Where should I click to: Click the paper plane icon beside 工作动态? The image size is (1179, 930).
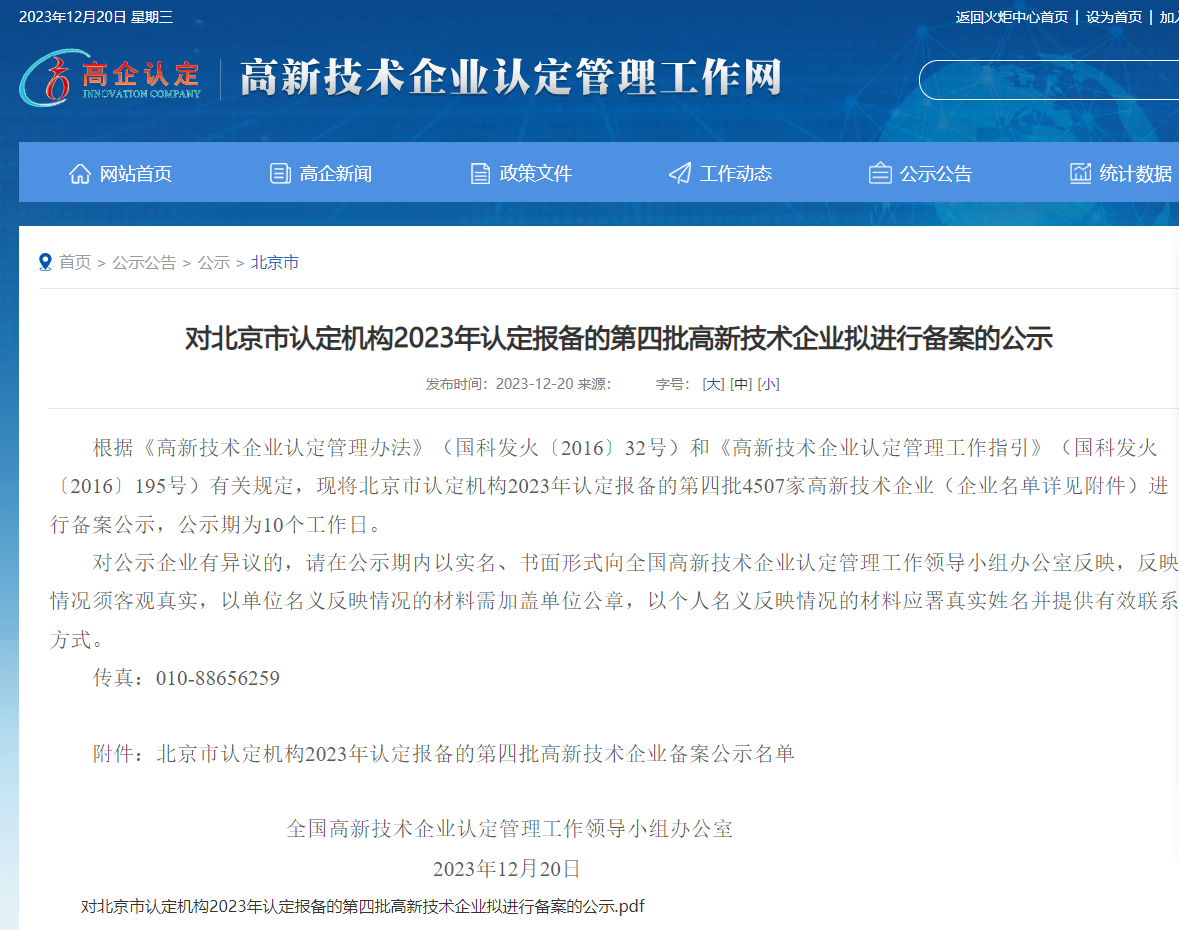click(x=680, y=174)
